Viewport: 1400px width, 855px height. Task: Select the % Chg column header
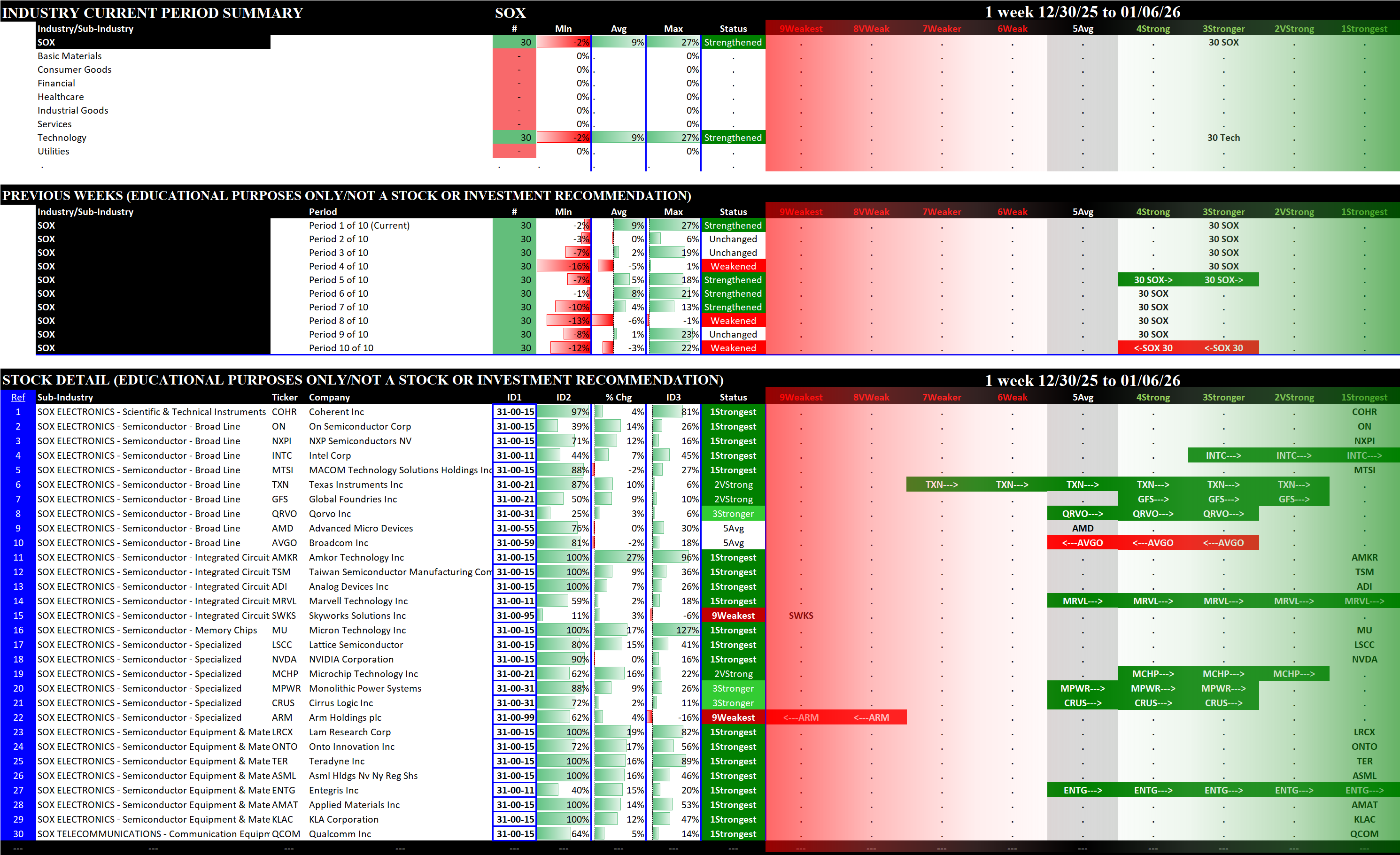coord(618,397)
